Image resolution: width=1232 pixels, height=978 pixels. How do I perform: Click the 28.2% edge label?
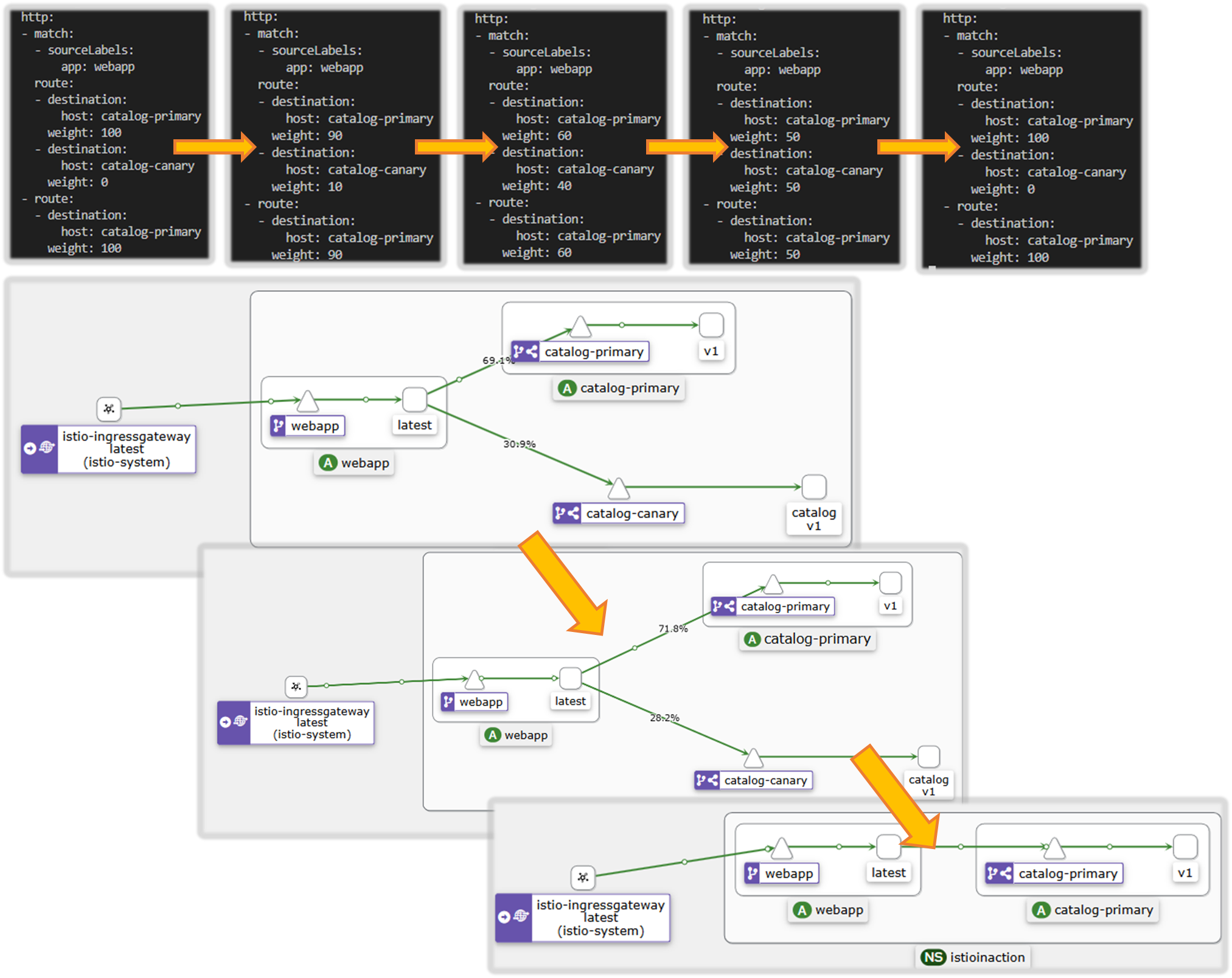tap(664, 718)
